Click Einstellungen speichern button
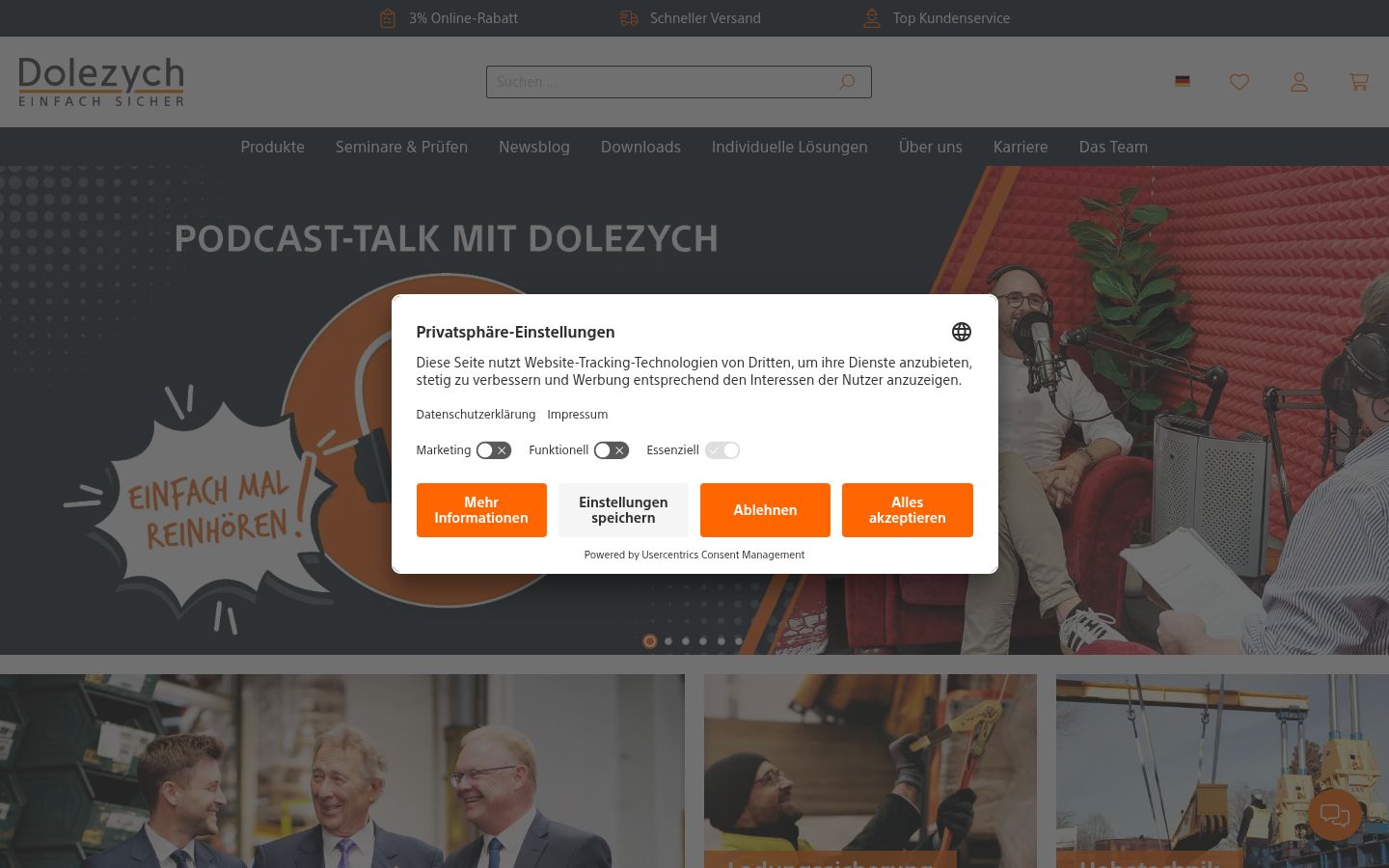Image resolution: width=1389 pixels, height=868 pixels. coord(623,510)
